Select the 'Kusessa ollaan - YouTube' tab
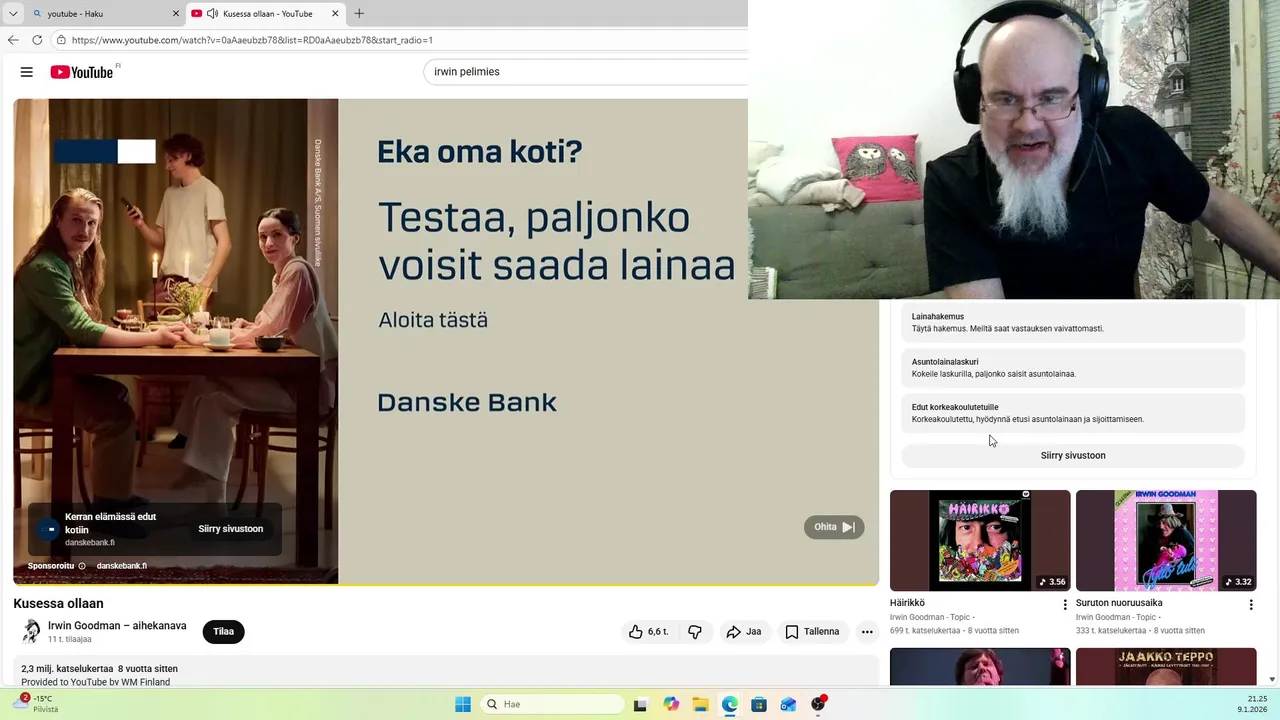1280x720 pixels. coord(266,13)
